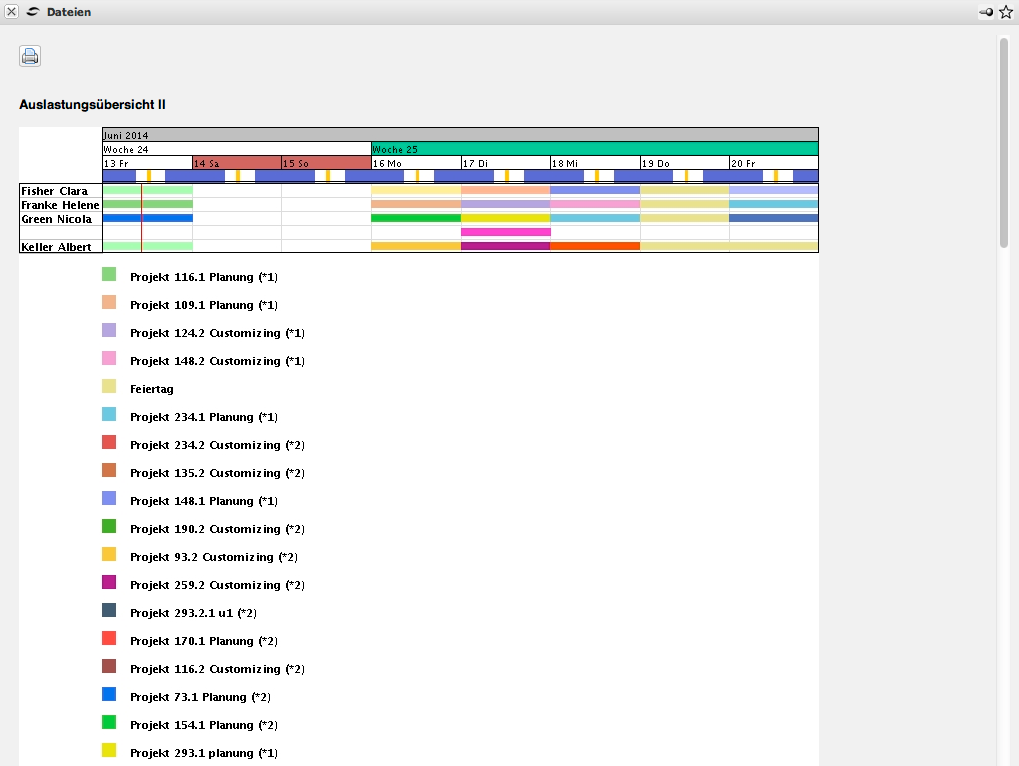1019x766 pixels.
Task: Click the Dateien panel logo icon
Action: [x=33, y=12]
